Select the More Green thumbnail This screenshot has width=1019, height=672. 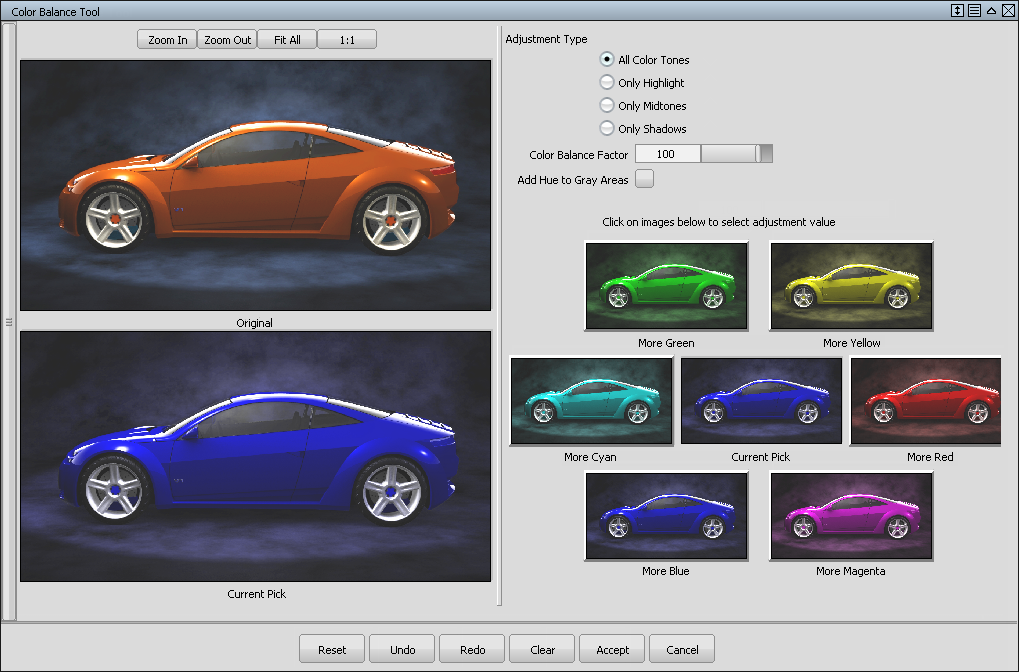(666, 286)
